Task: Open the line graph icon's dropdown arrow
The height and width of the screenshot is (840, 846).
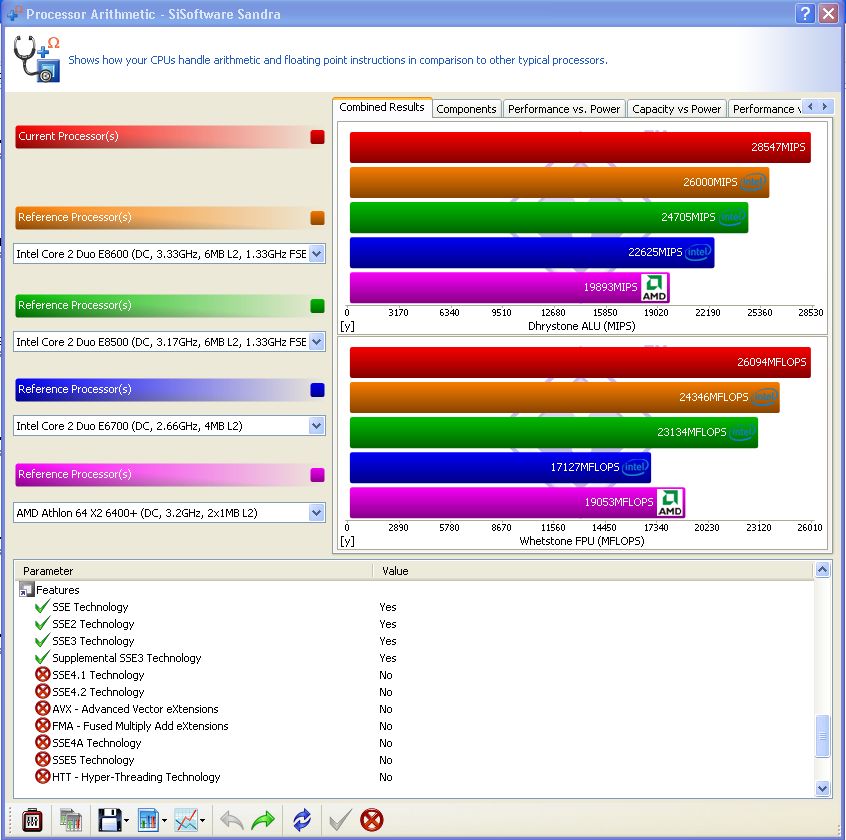Action: [202, 821]
